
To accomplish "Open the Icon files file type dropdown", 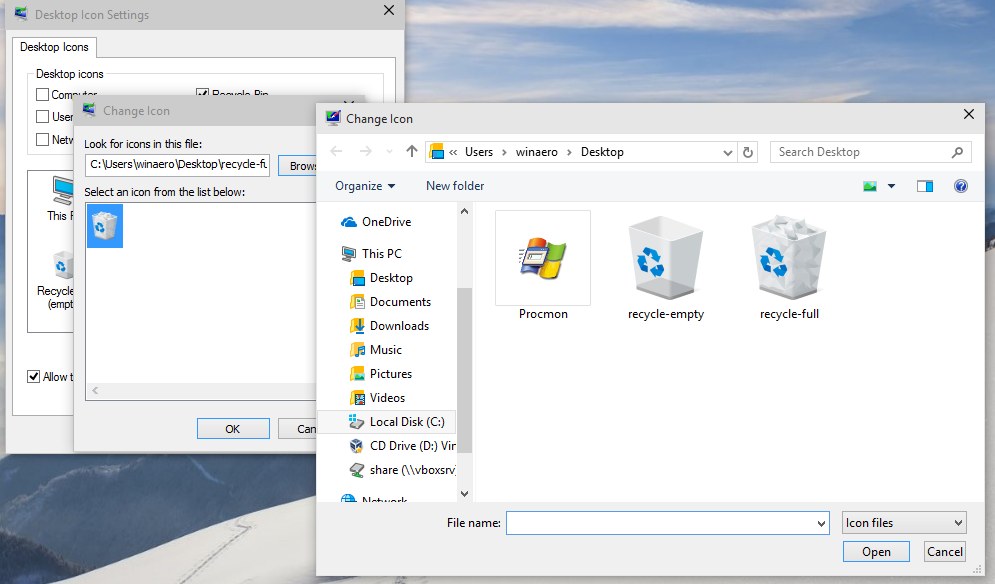I will point(903,522).
